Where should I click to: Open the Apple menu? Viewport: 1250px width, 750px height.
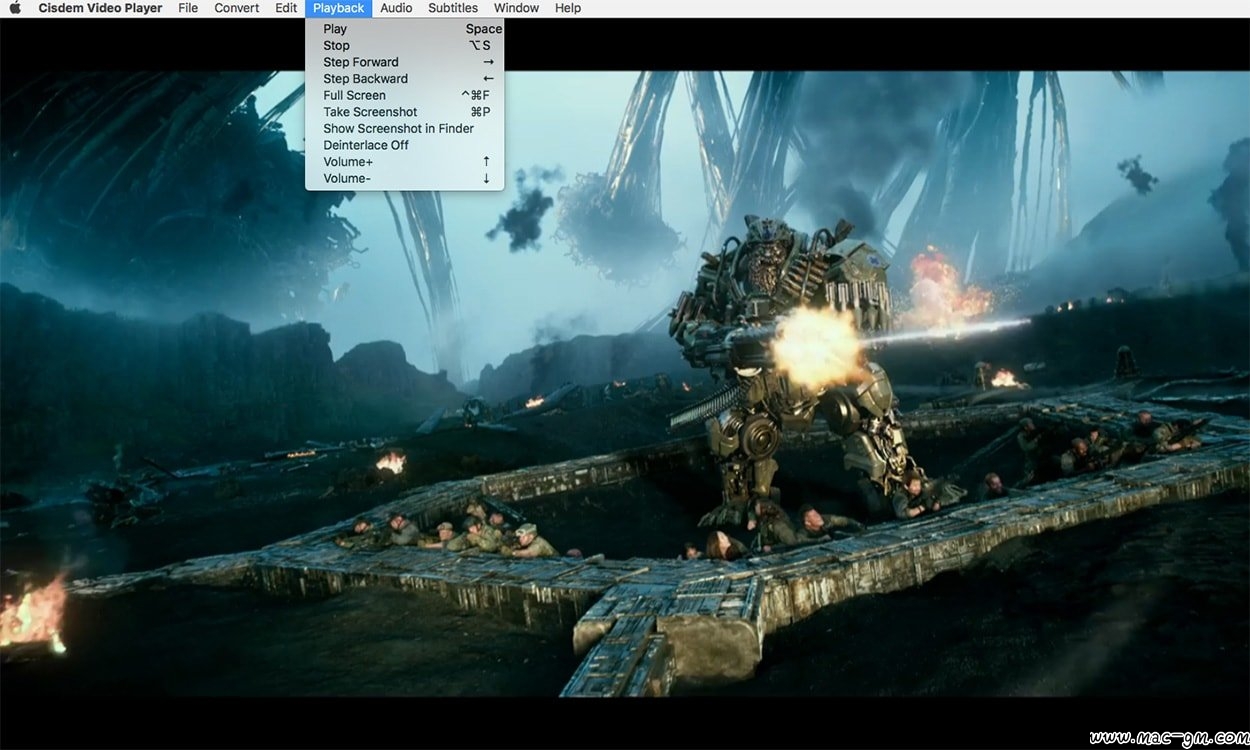[15, 8]
